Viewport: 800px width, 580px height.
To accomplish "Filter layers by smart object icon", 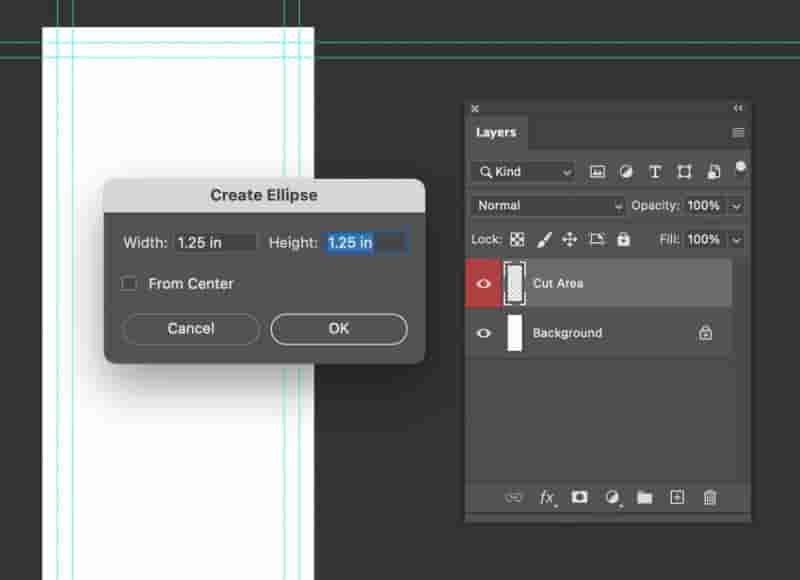I will [713, 172].
